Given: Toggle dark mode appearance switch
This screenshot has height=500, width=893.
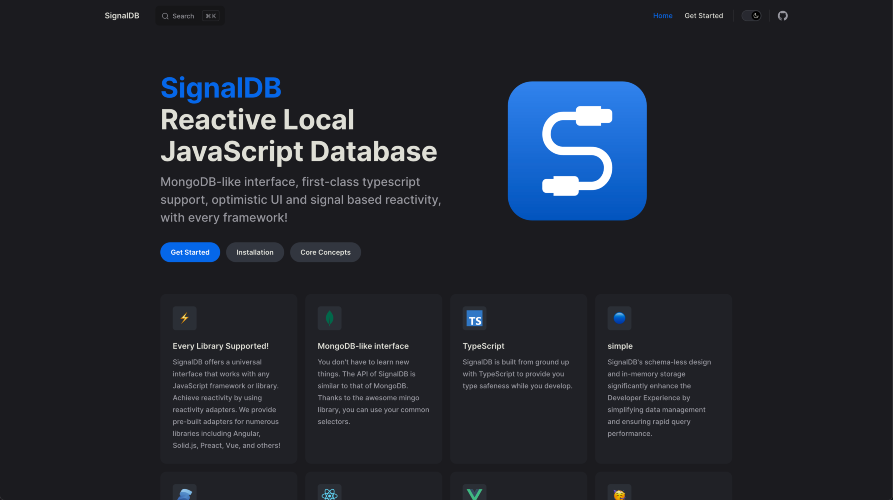Looking at the screenshot, I should click(x=751, y=16).
